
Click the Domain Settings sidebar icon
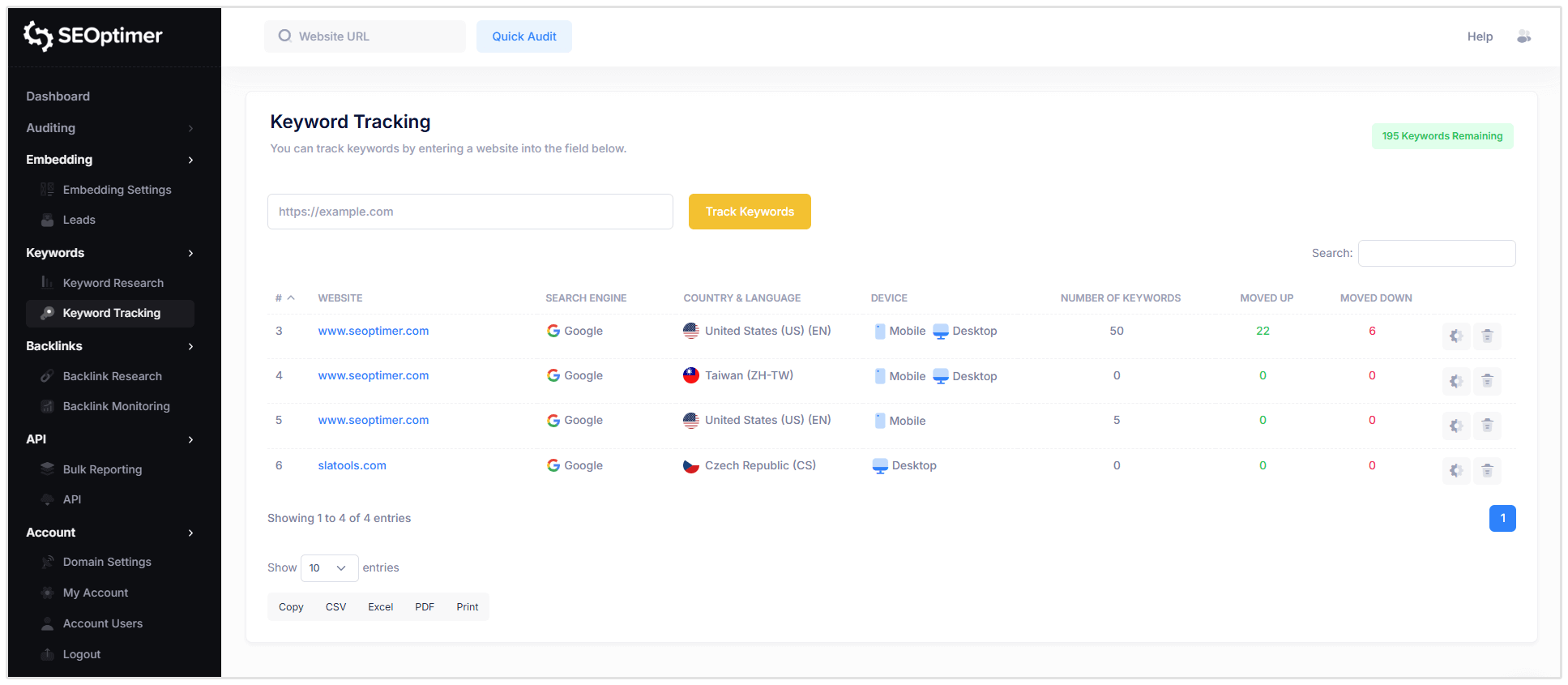click(48, 562)
